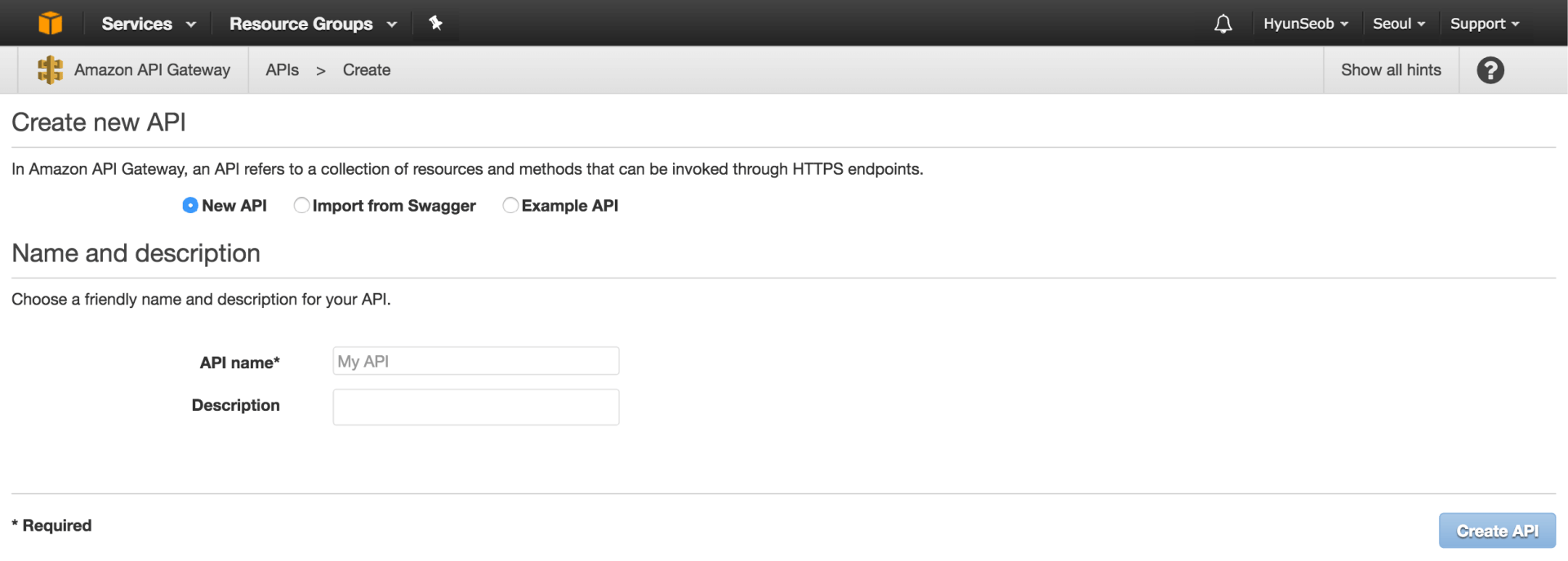Screen dimensions: 1568x561
Task: Open the HyunSeob account dropdown
Action: pos(1306,24)
